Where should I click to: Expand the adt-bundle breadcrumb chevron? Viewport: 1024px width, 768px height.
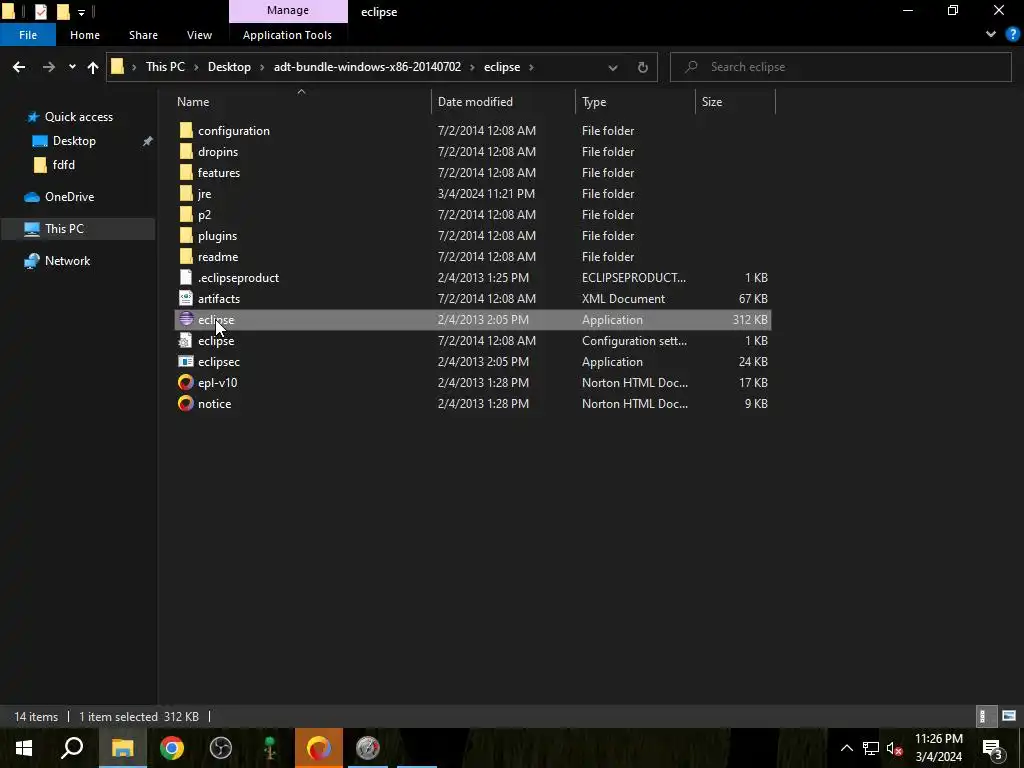[472, 67]
